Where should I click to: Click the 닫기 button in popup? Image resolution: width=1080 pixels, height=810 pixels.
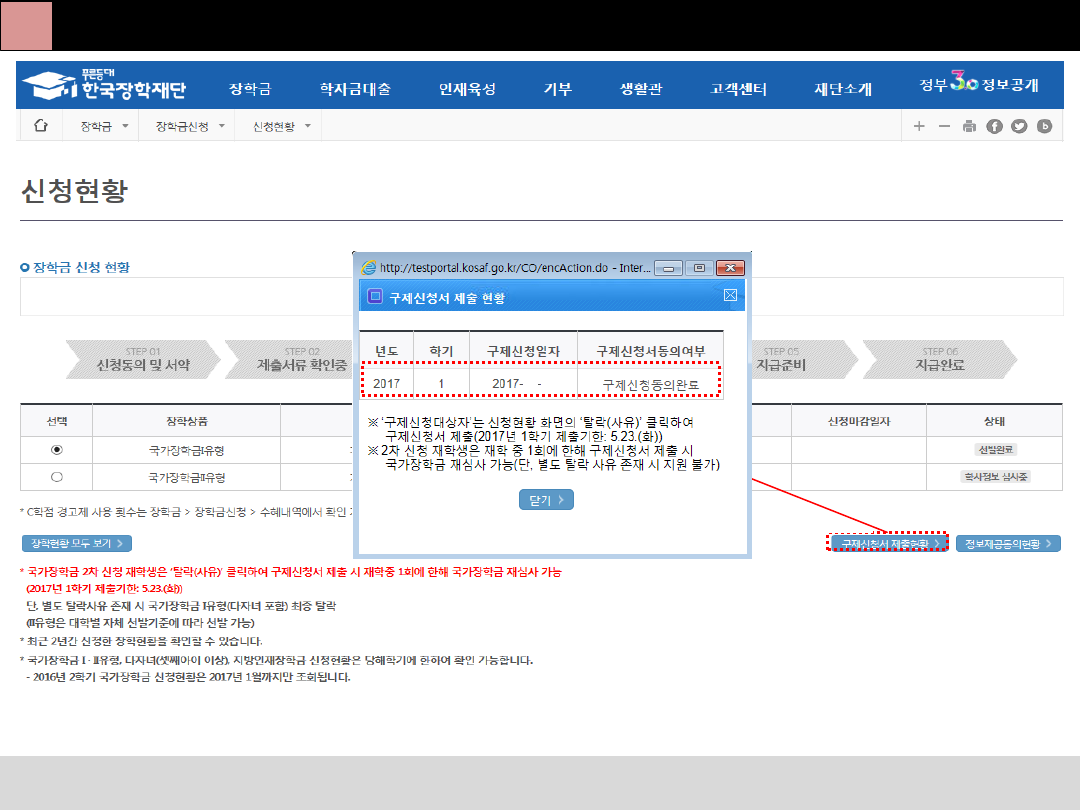point(546,500)
